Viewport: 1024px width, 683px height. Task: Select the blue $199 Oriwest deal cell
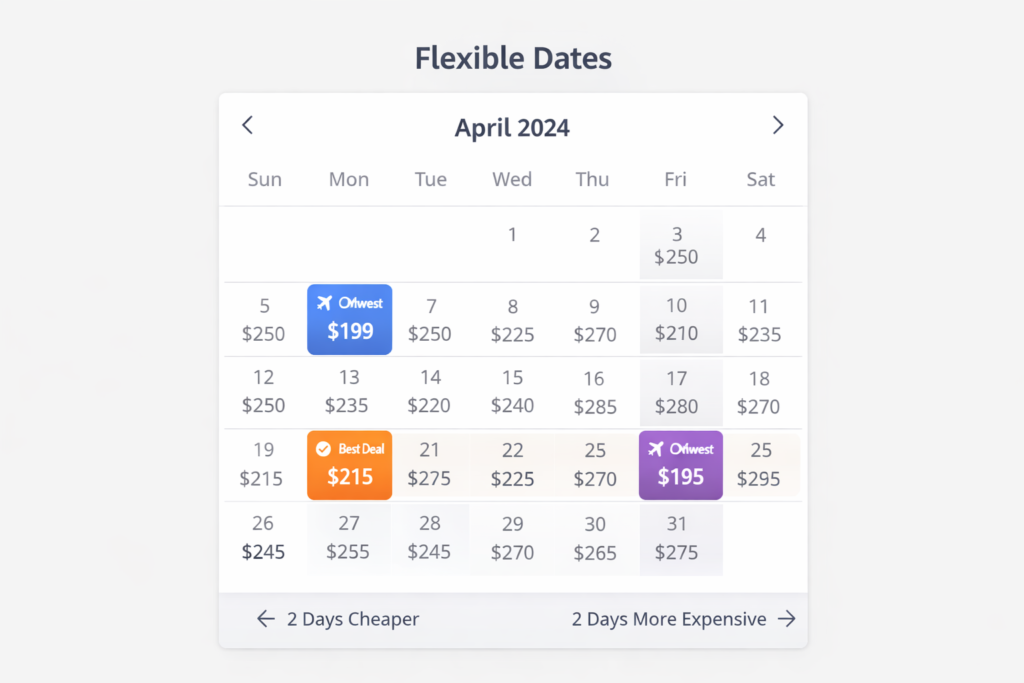pos(349,319)
